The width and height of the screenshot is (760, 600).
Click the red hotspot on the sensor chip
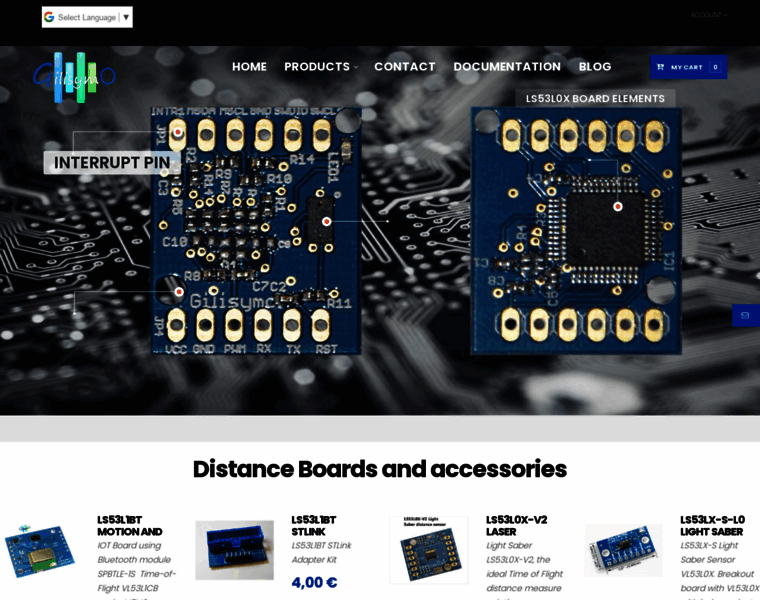pyautogui.click(x=327, y=221)
